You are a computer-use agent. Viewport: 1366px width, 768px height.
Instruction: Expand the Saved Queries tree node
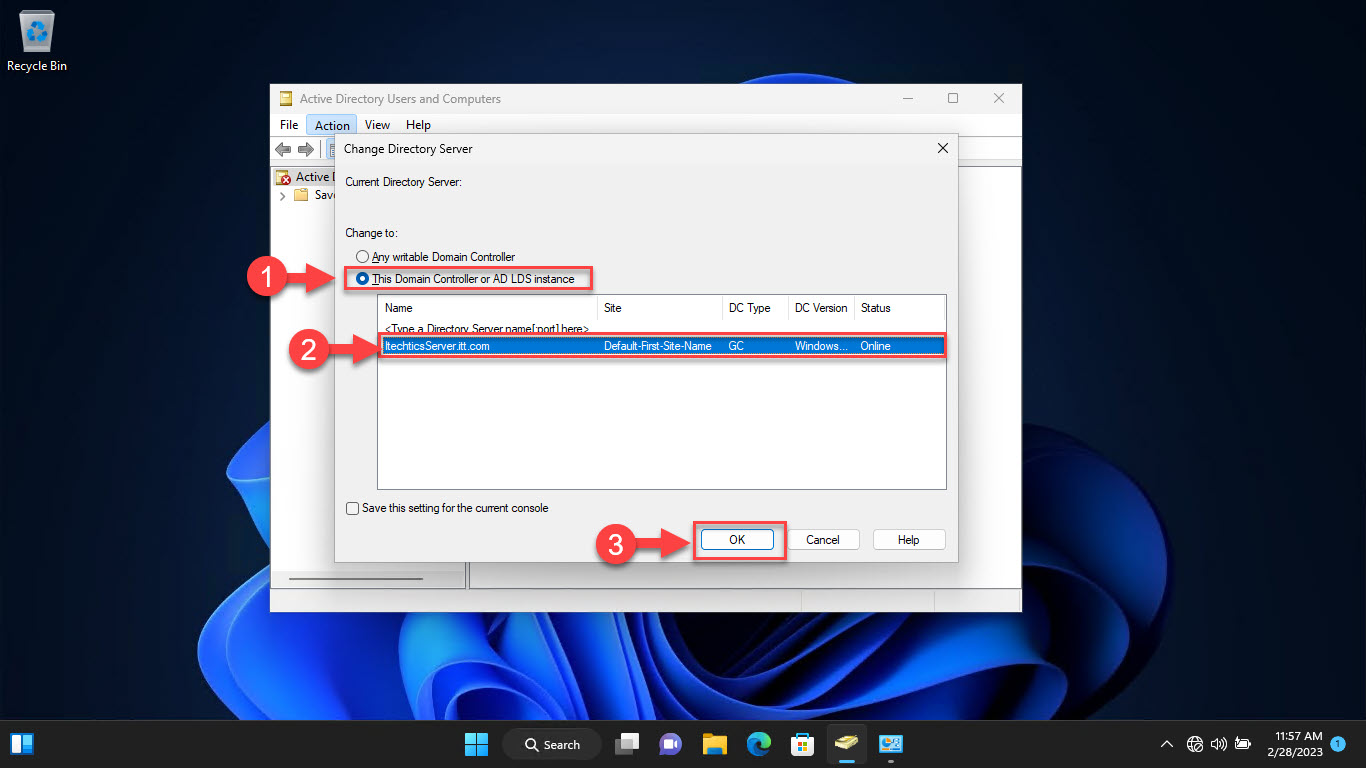point(283,195)
